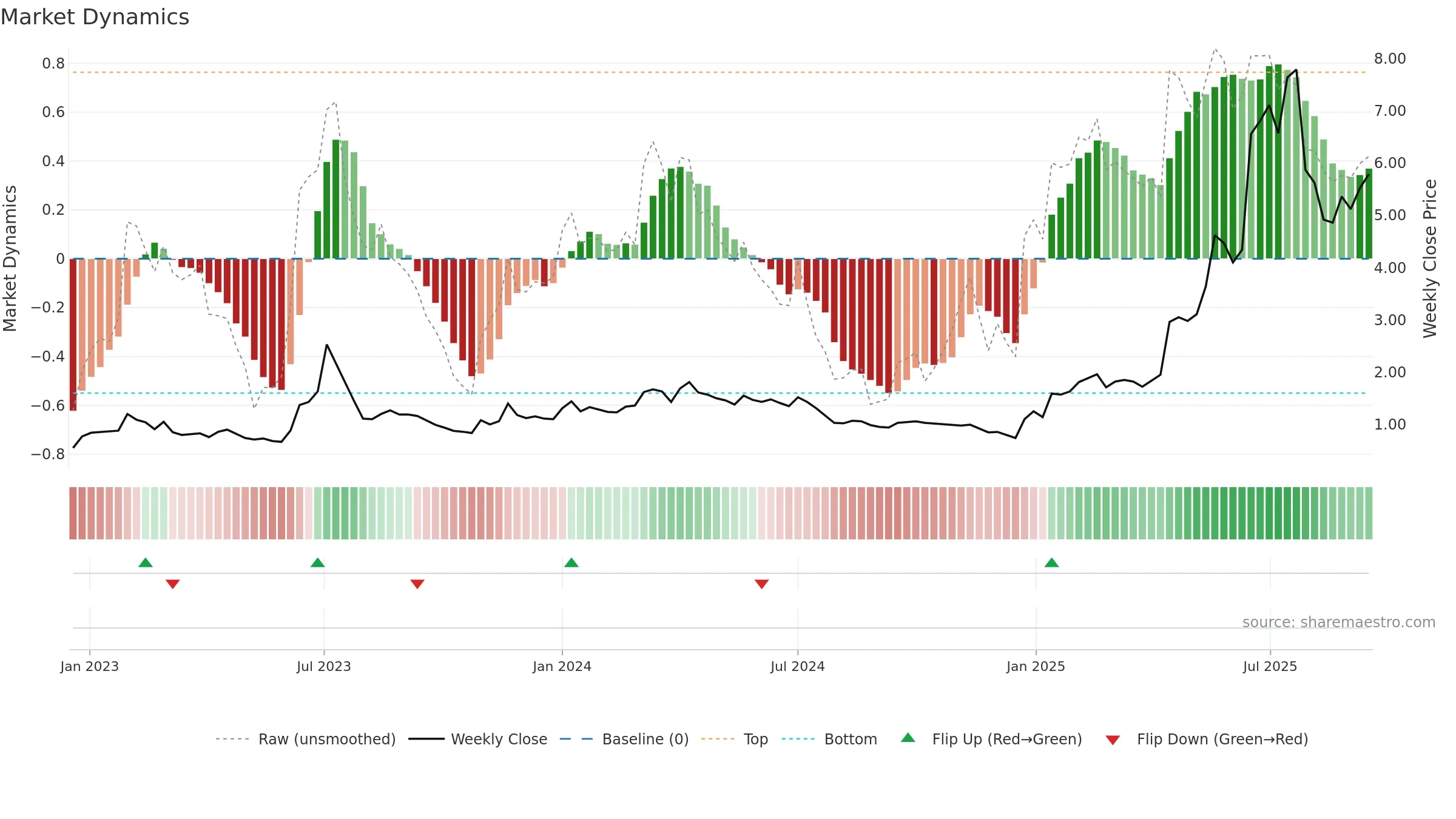Toggle the Raw (unsmoothed) legend entry
Screen dimensions: 1456x819
point(305,739)
